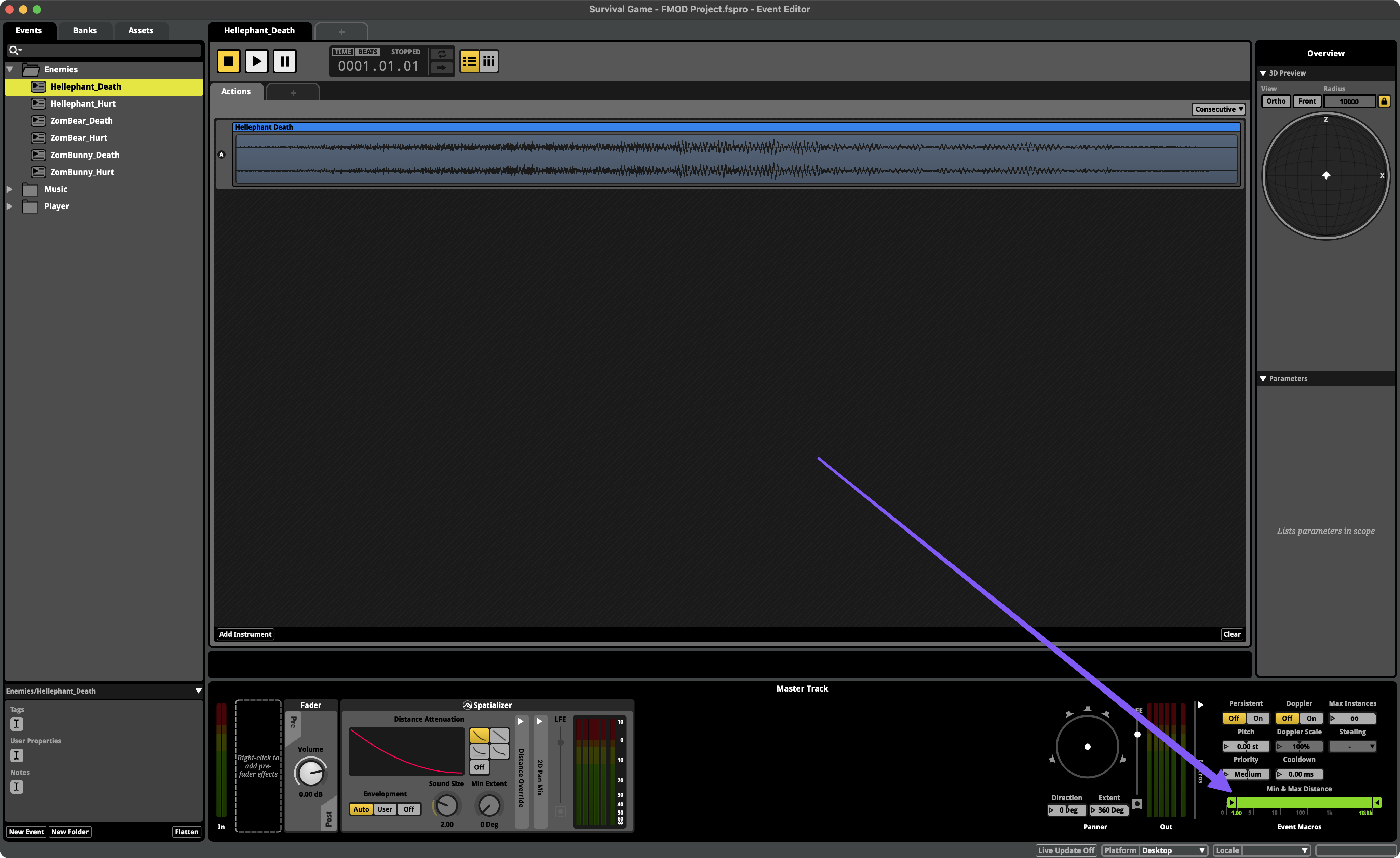Turn Doppler On
Image resolution: width=1400 pixels, height=858 pixels.
pyautogui.click(x=1311, y=718)
